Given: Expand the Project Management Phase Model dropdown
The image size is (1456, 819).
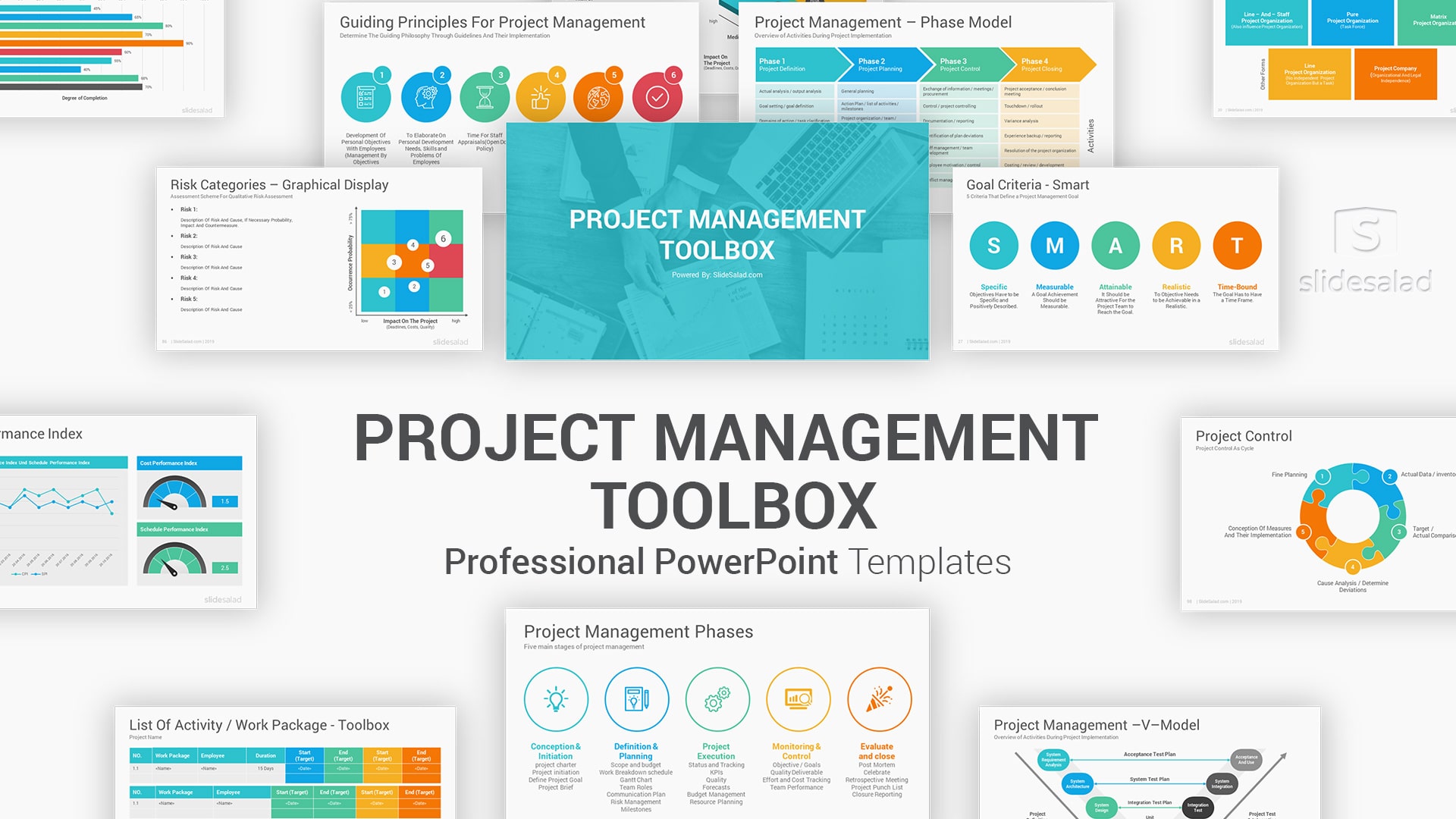Looking at the screenshot, I should [x=900, y=20].
